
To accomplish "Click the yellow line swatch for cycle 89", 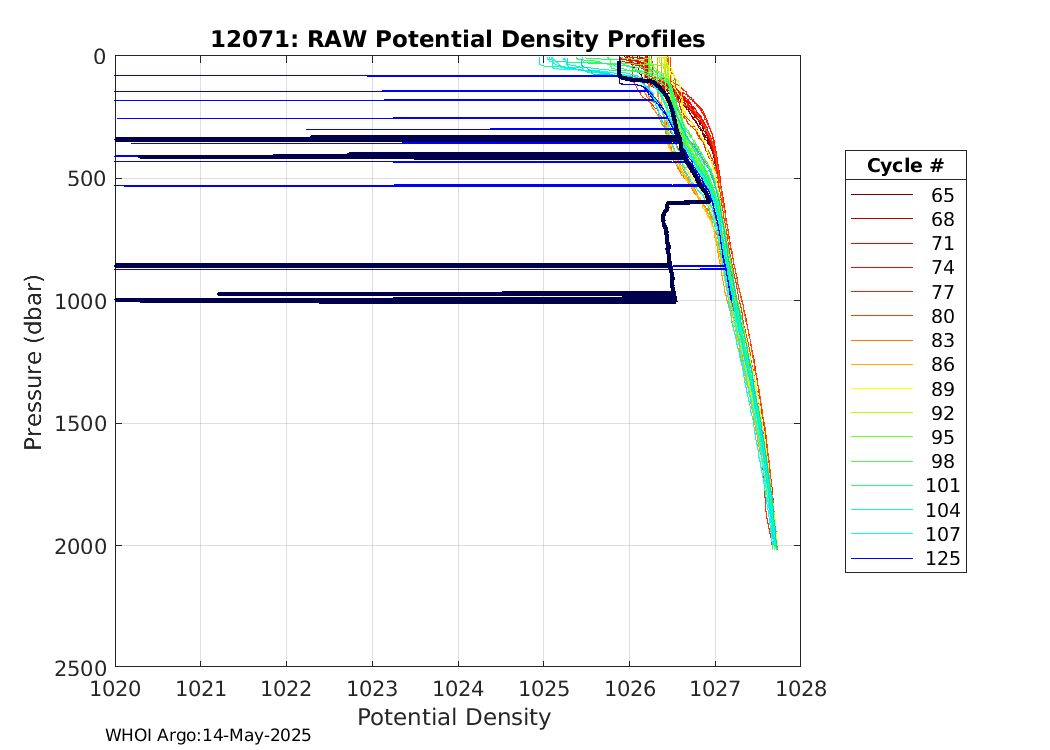I will point(881,389).
